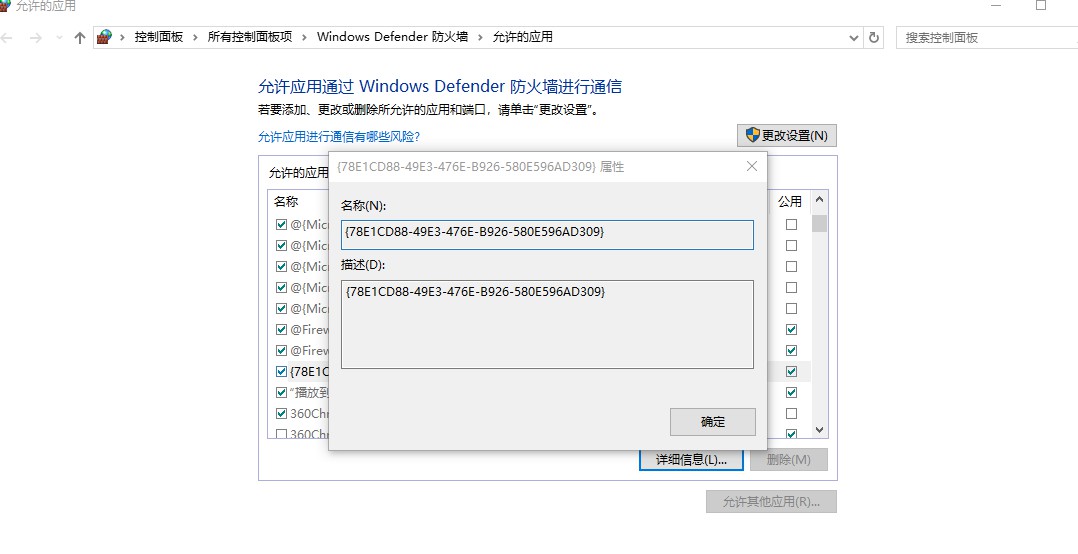Expand the chevron after 所有控制面板项 breadcrumb
Viewport: 1078px width, 554px height.
305,37
